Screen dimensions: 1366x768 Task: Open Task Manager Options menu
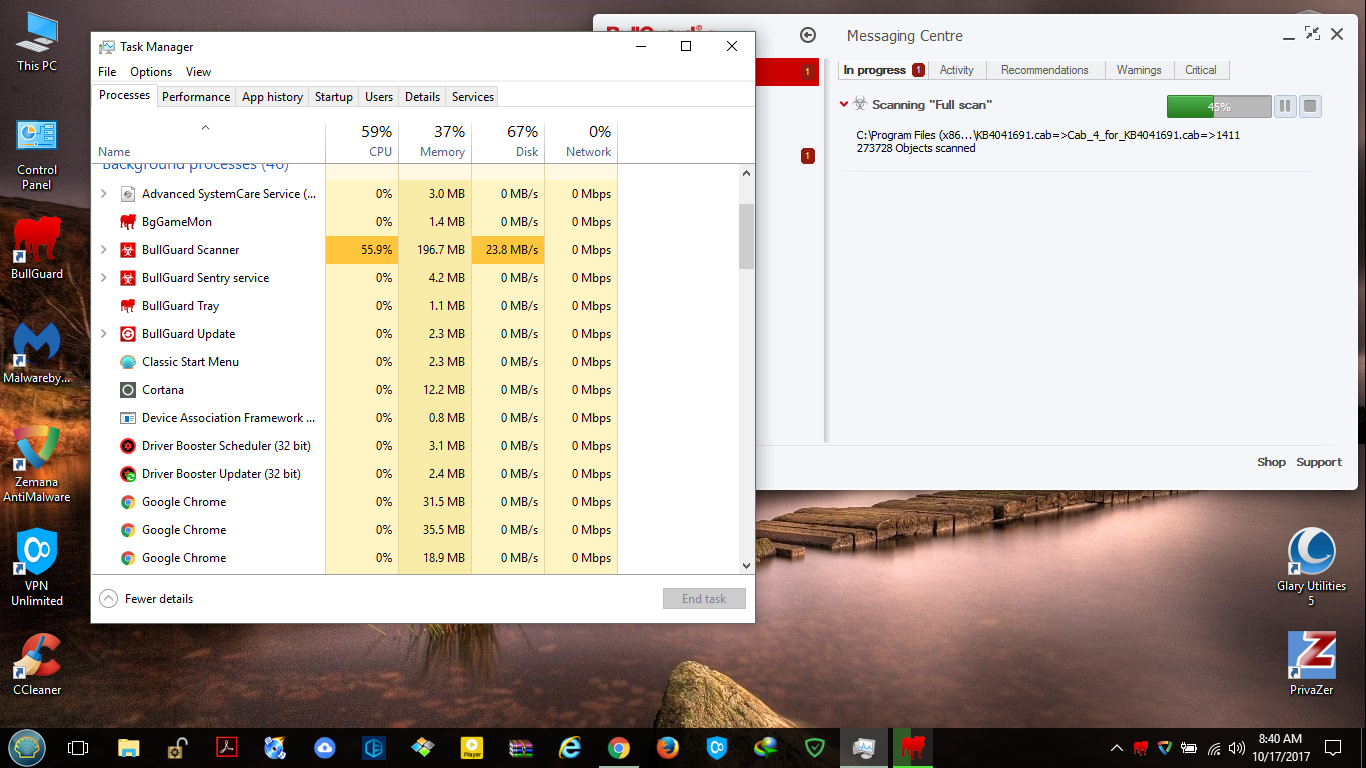(151, 72)
